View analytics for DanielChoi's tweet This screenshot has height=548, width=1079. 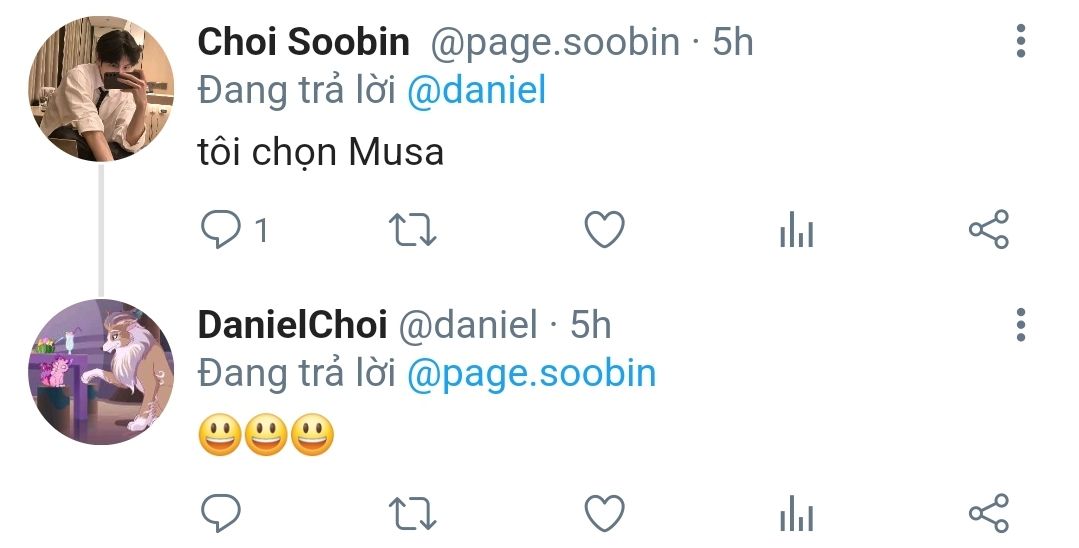click(796, 515)
